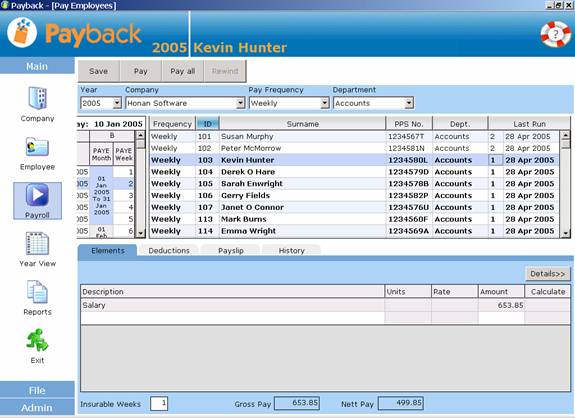Viewport: 575px width, 418px height.
Task: Click PPS number 1234567T
Action: (x=406, y=136)
